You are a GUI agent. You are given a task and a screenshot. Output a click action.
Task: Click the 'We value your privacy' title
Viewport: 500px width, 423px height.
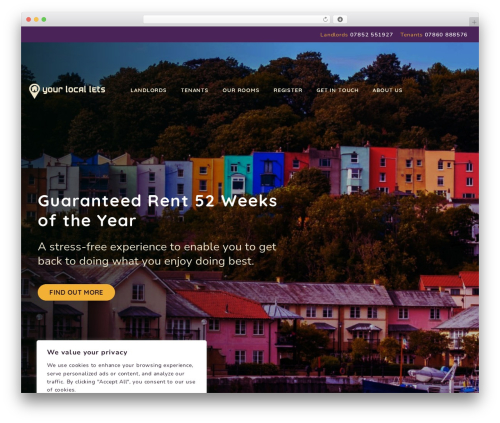coord(87,352)
